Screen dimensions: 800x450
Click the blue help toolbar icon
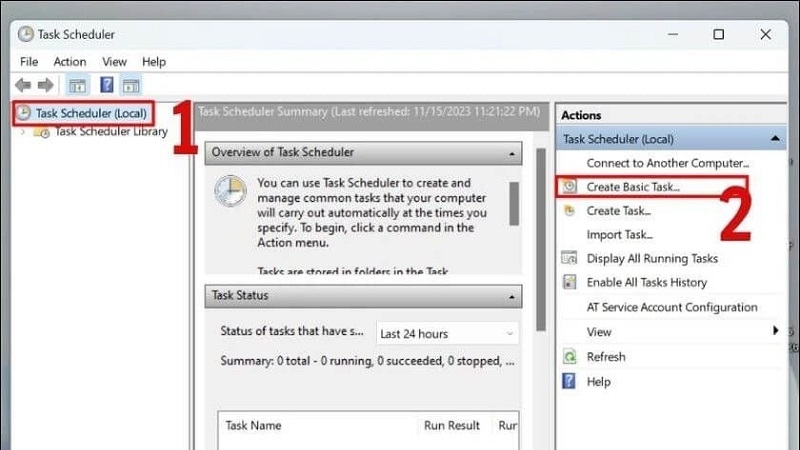(x=105, y=85)
